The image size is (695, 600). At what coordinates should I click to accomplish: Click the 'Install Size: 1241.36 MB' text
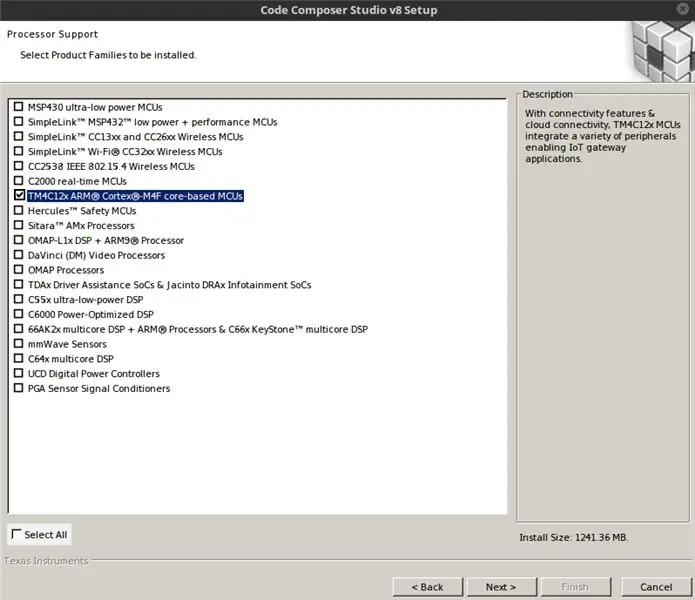(574, 537)
